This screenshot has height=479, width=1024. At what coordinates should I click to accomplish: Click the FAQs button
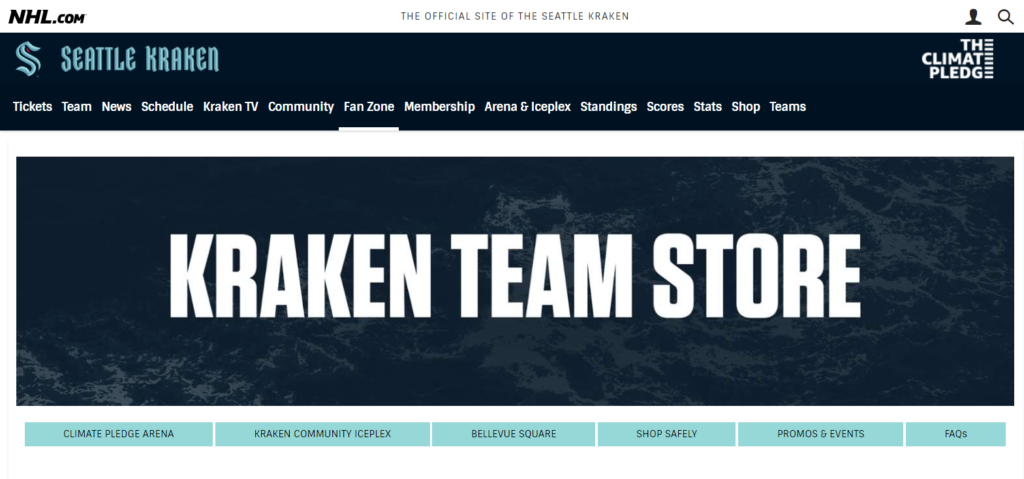(955, 434)
